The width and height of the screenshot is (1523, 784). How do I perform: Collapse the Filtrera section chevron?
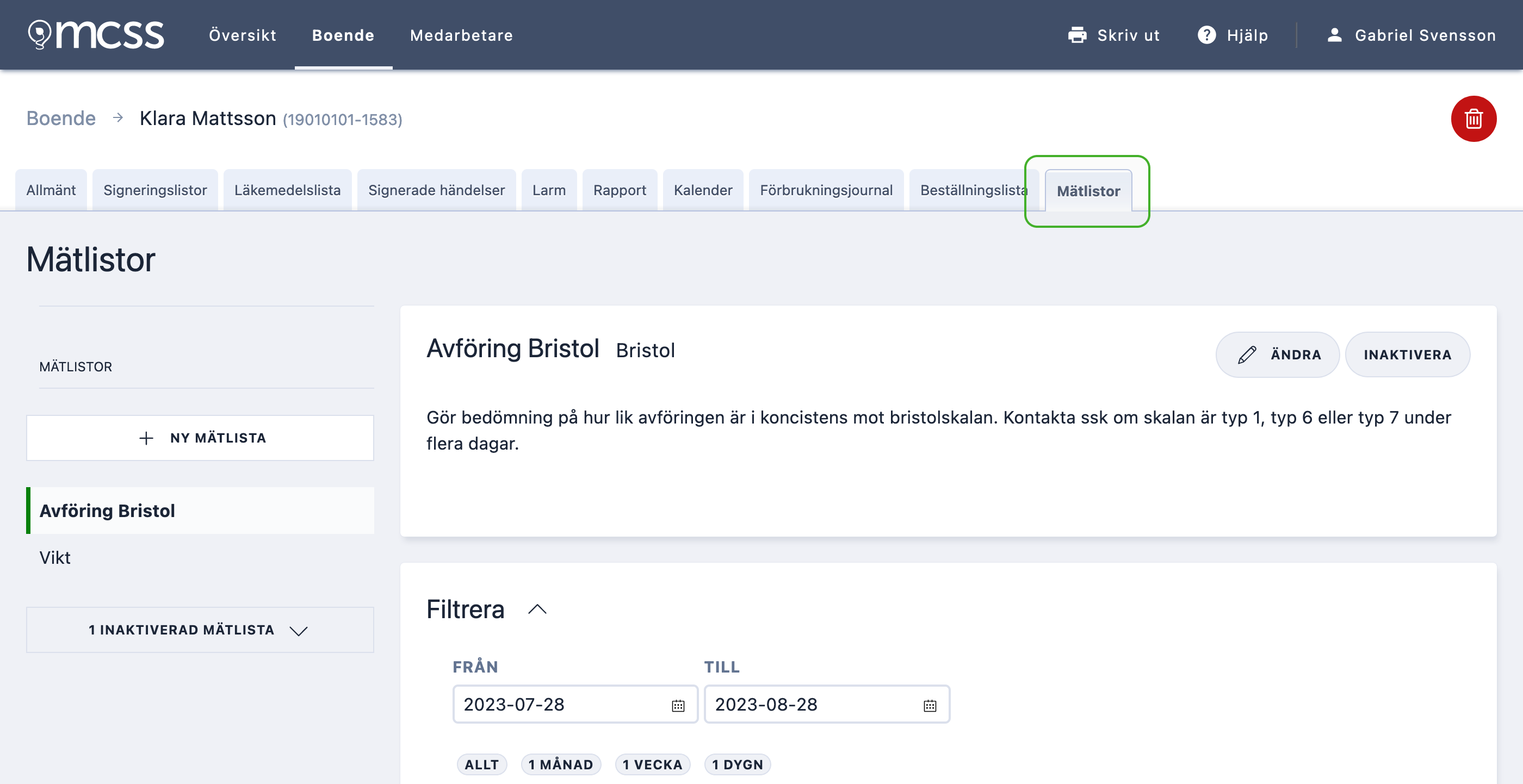pyautogui.click(x=537, y=609)
